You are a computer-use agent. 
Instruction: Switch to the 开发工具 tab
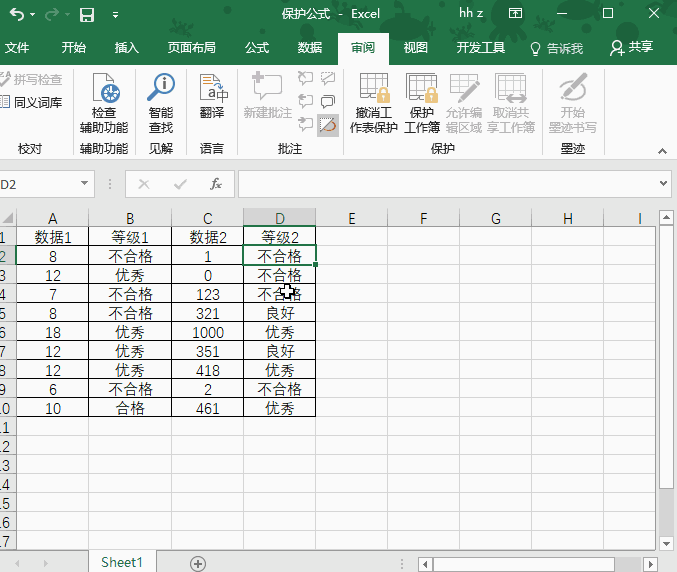481,47
